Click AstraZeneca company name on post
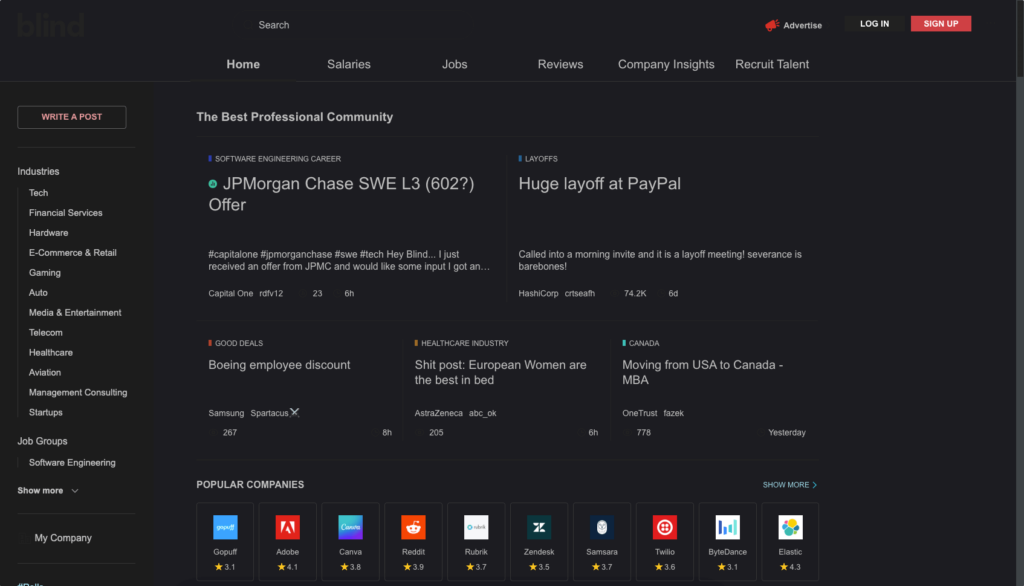This screenshot has width=1024, height=586. pyautogui.click(x=438, y=413)
